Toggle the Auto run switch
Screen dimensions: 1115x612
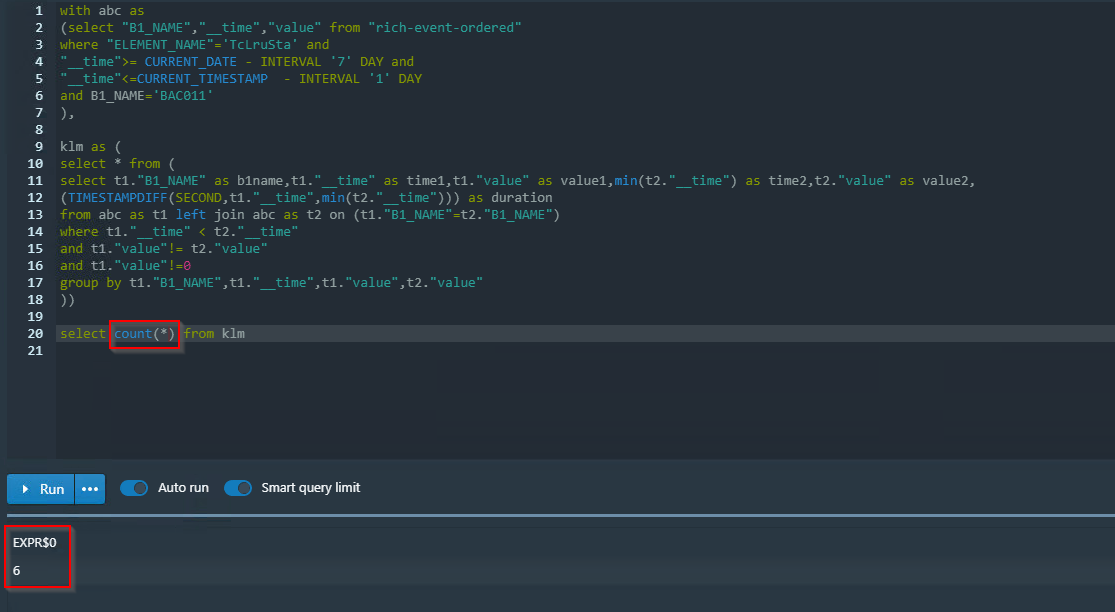(134, 488)
